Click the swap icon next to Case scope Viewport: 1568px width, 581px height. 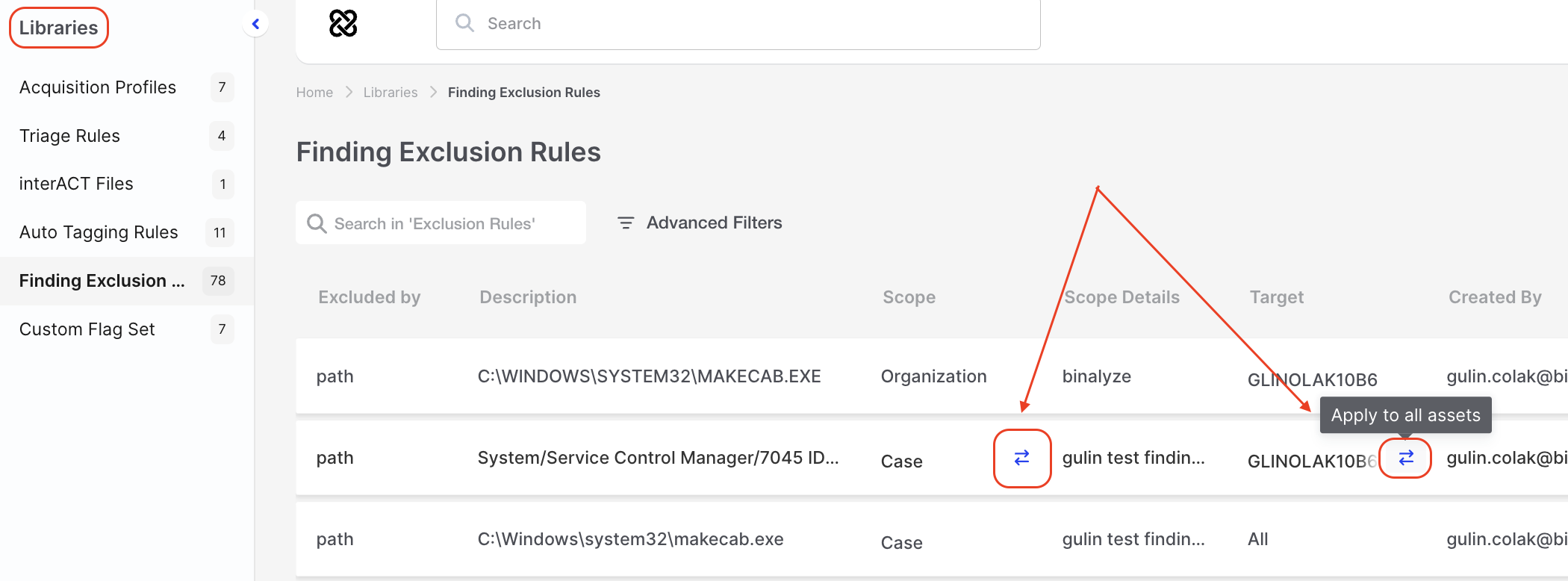pyautogui.click(x=1021, y=458)
